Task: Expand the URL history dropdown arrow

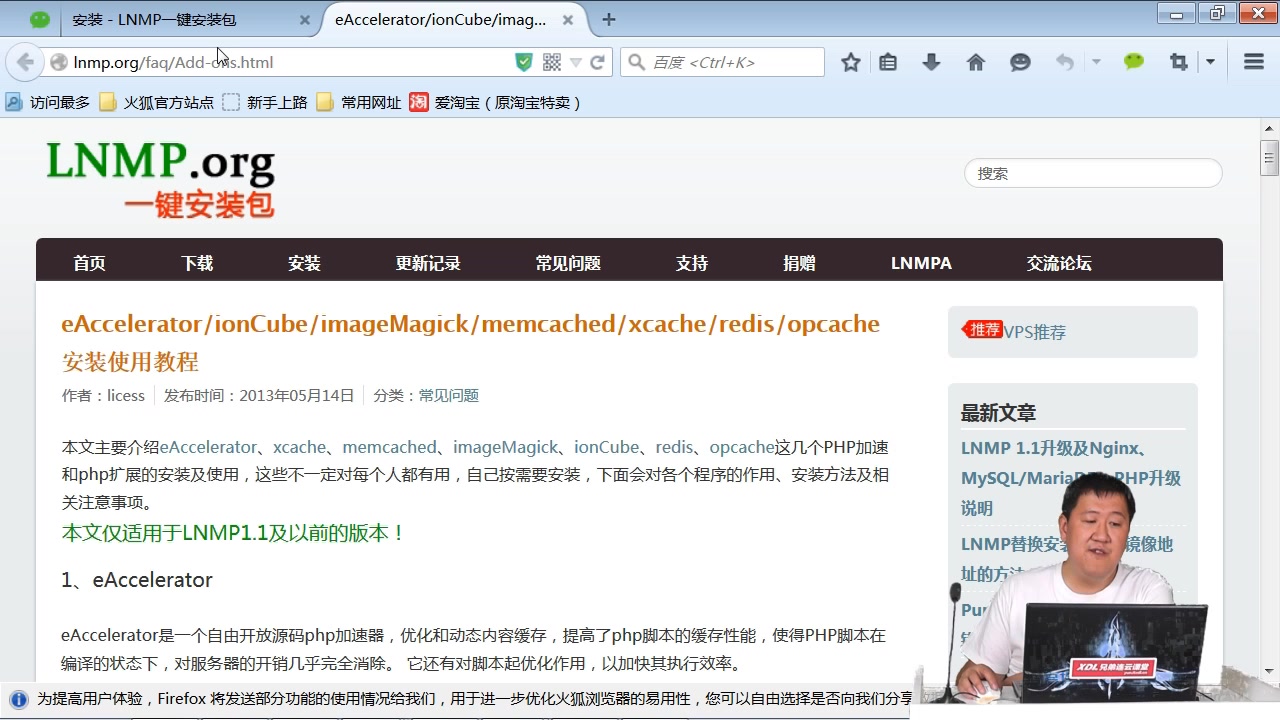Action: [x=576, y=62]
